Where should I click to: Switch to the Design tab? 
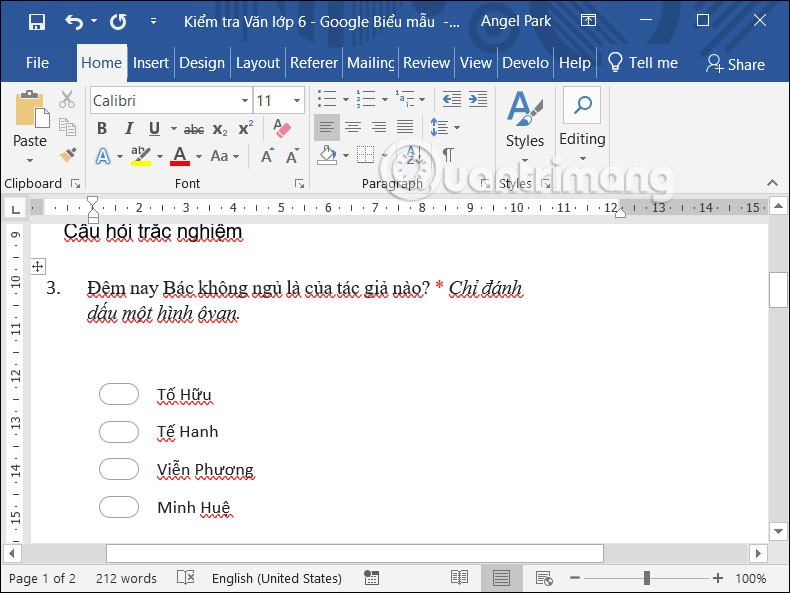pos(202,63)
